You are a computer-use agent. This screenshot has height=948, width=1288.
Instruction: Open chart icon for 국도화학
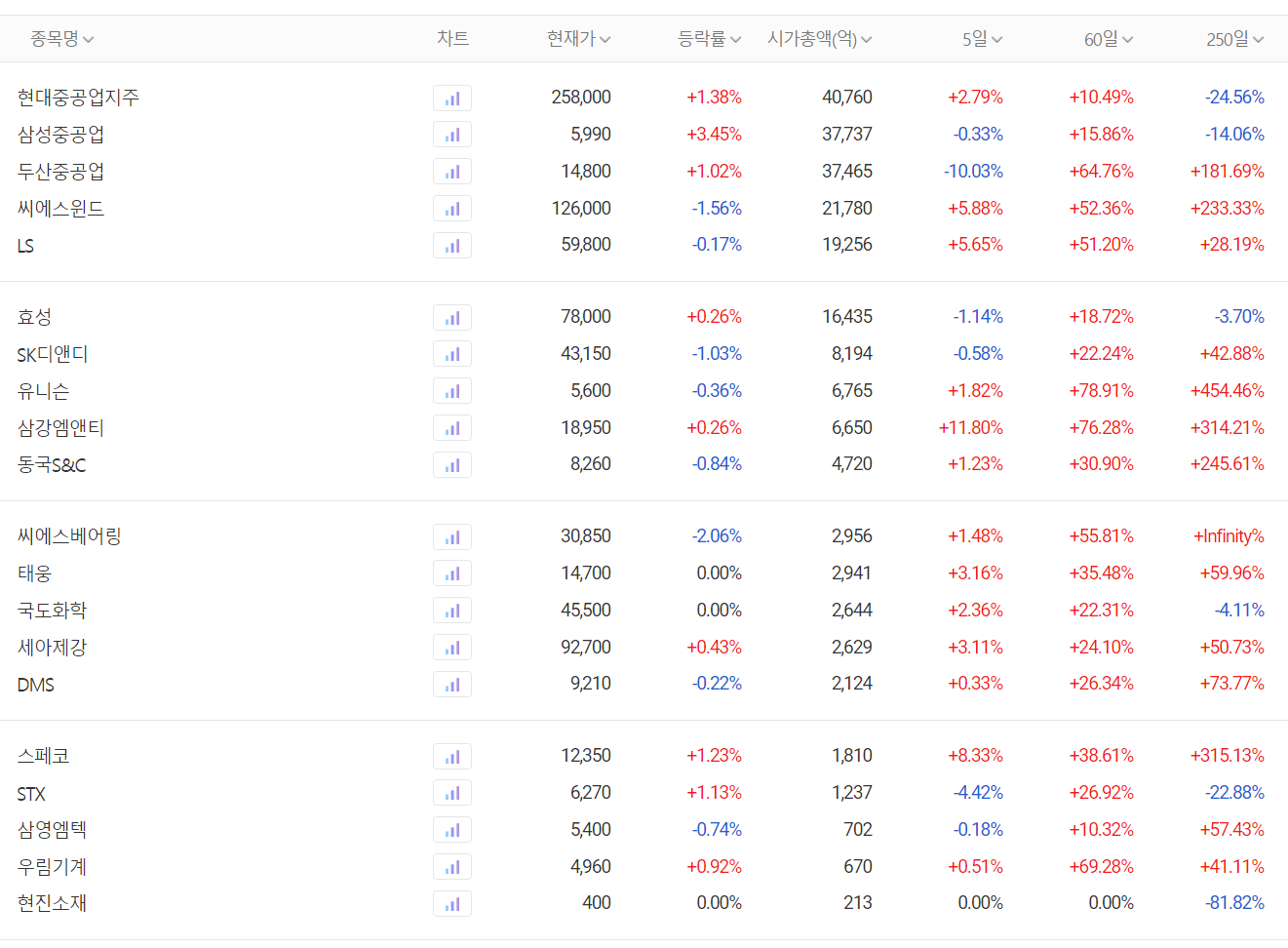(x=452, y=611)
